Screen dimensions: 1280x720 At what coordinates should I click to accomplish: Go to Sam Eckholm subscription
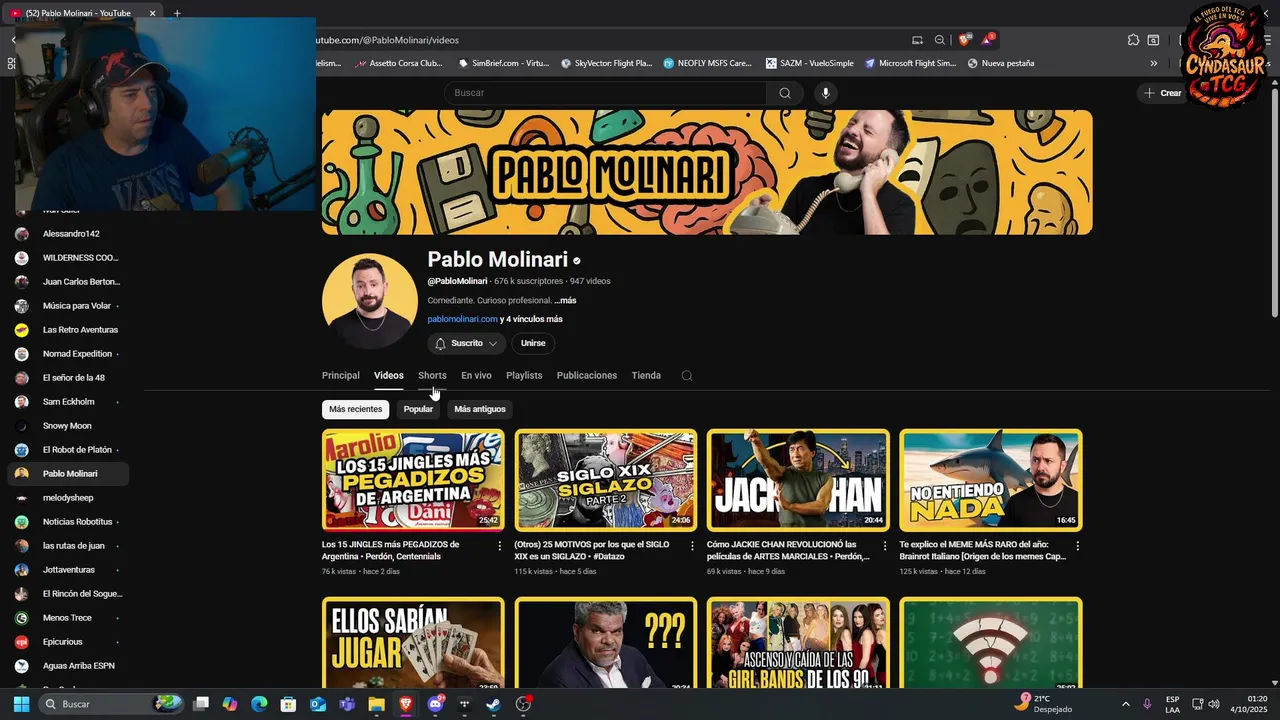pyautogui.click(x=68, y=402)
